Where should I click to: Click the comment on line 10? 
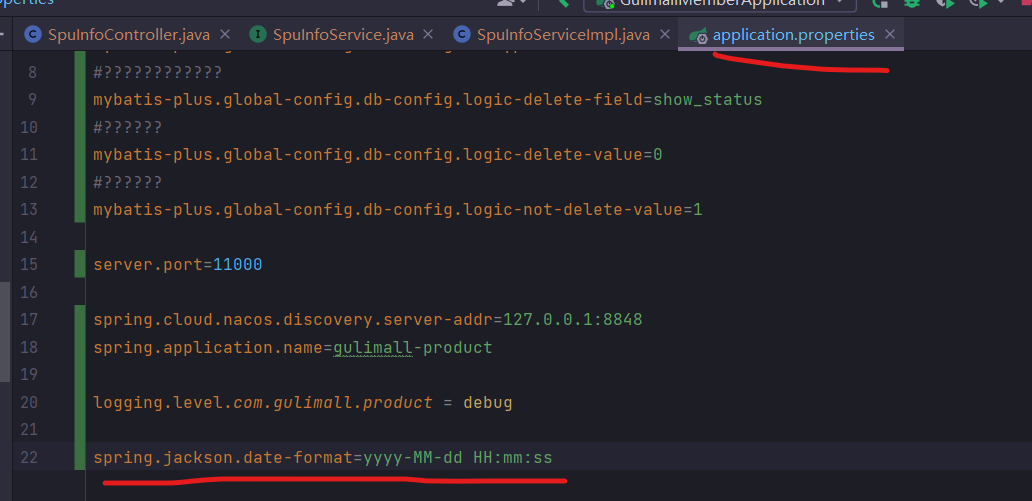[x=128, y=128]
